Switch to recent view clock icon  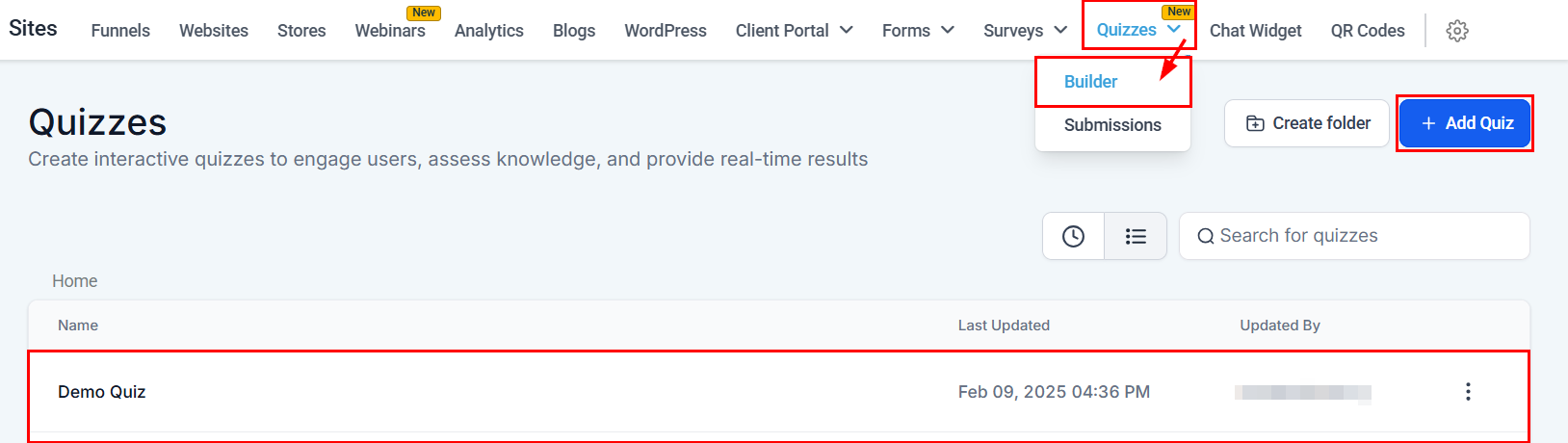(1073, 236)
